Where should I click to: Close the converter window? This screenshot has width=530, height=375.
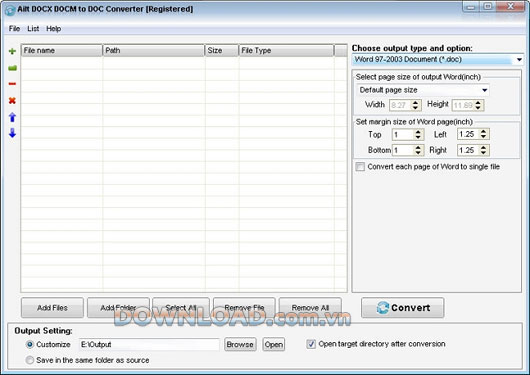tap(510, 7)
